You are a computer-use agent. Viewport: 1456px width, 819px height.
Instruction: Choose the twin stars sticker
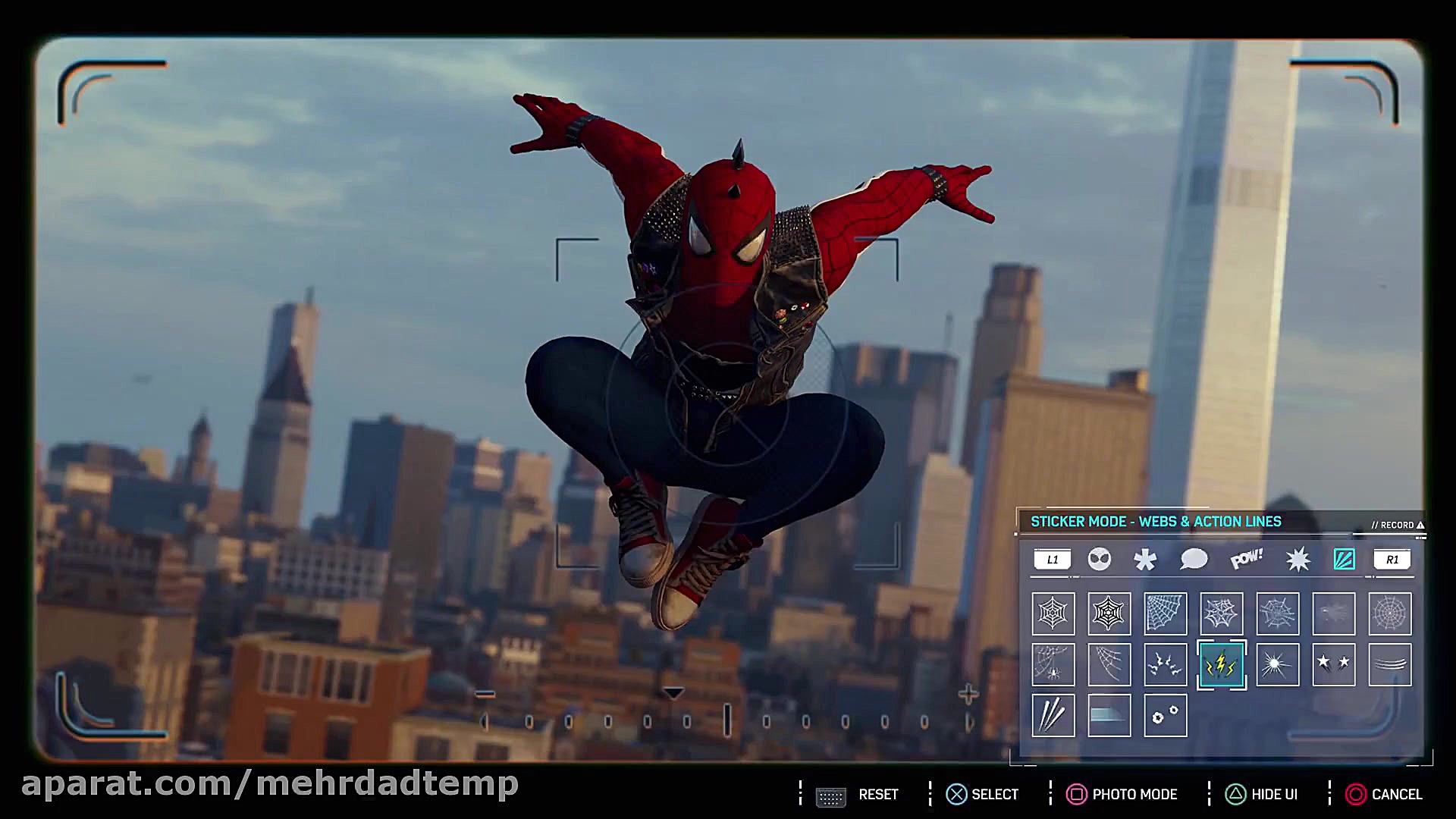tap(1333, 665)
